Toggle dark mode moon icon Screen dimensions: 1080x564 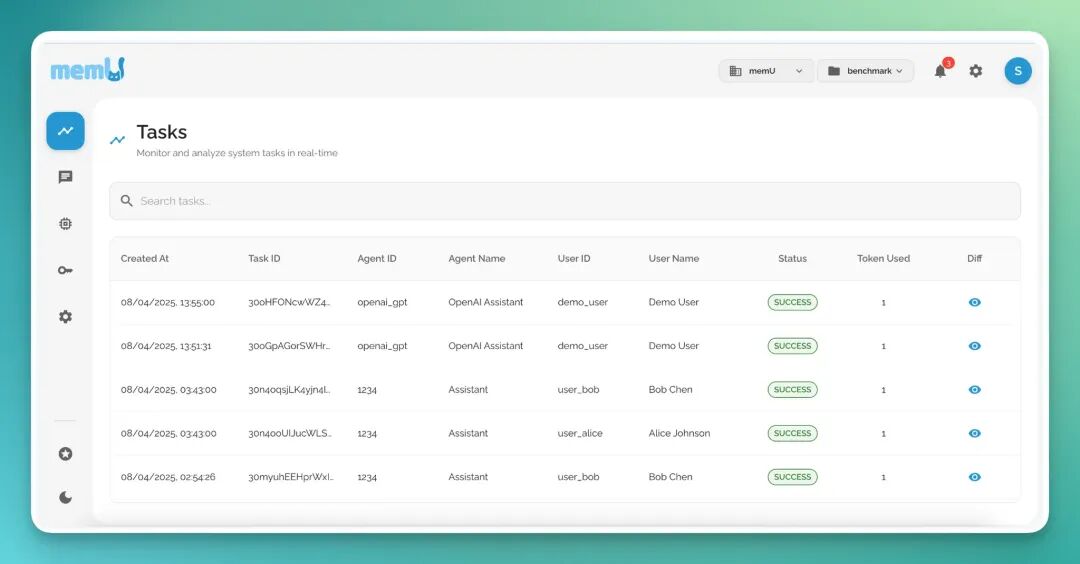pyautogui.click(x=65, y=497)
